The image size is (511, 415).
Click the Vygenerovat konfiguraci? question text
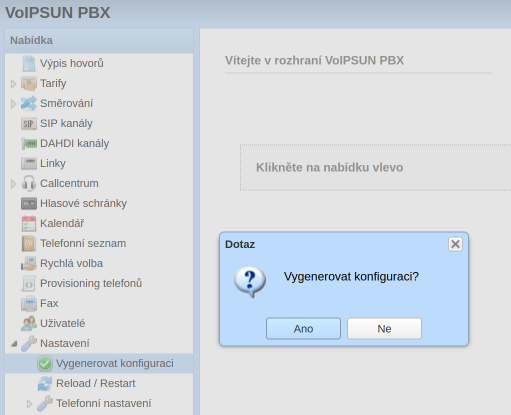pyautogui.click(x=351, y=277)
